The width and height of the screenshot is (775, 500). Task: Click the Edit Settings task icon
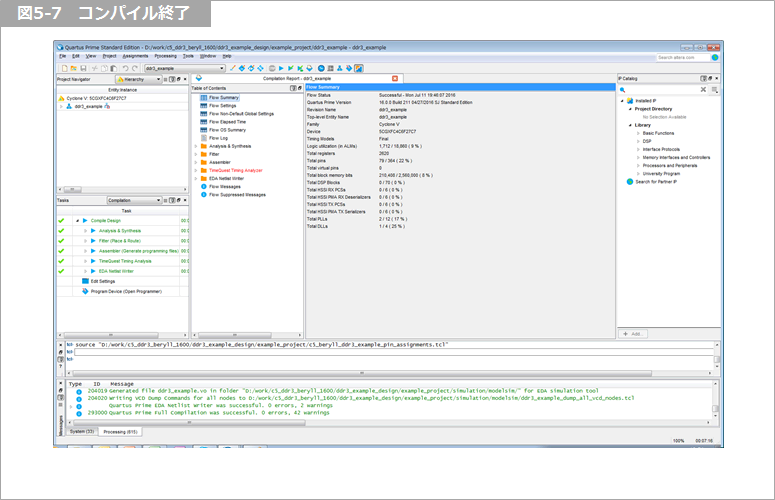click(85, 282)
